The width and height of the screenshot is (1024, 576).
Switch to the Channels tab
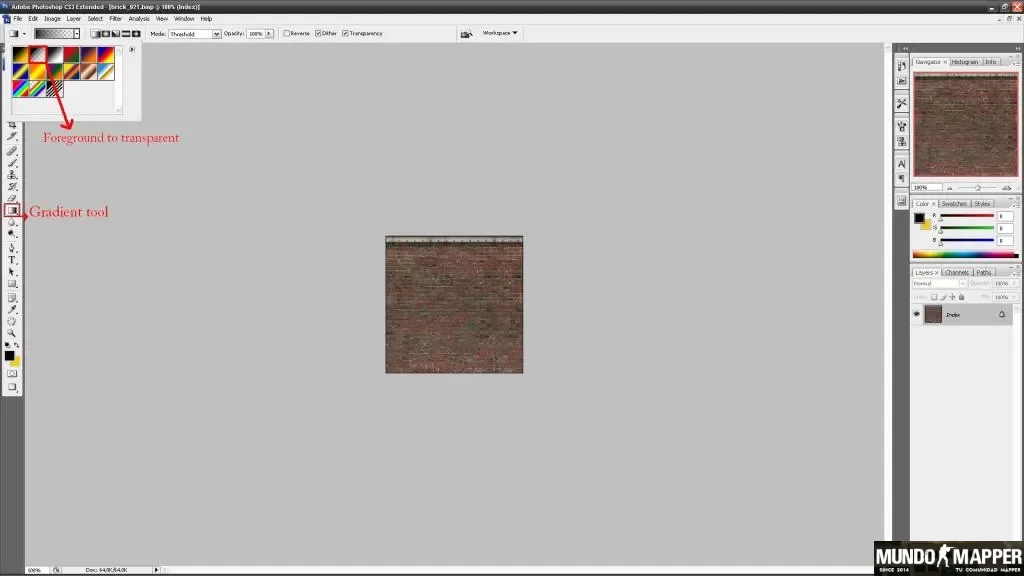click(957, 272)
